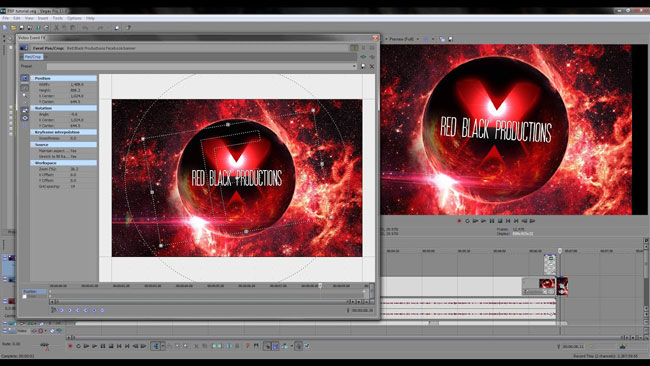
Task: Open the Preset dropdown in Pan/Crop window
Action: [354, 66]
